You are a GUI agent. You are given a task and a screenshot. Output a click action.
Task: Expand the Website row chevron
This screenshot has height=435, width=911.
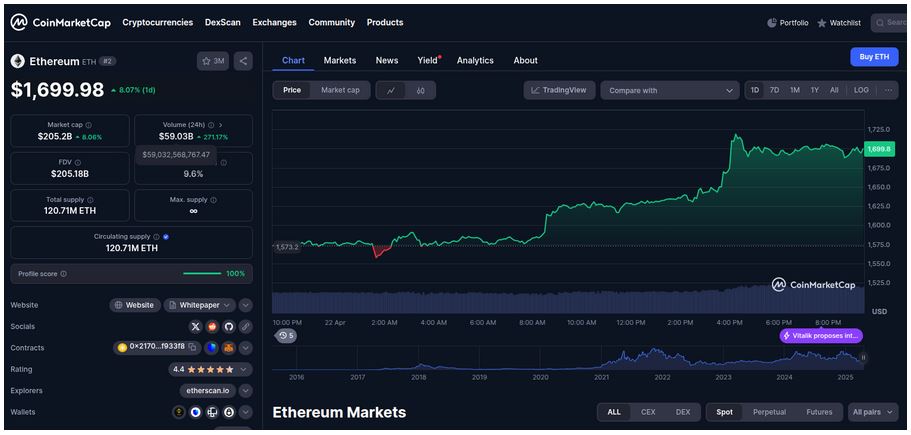coord(245,305)
